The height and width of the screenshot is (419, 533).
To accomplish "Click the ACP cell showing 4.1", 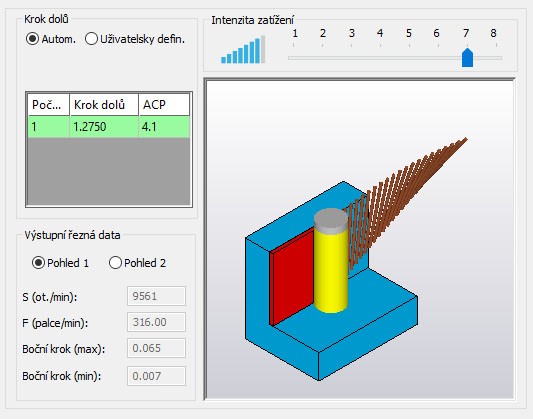I will click(164, 127).
